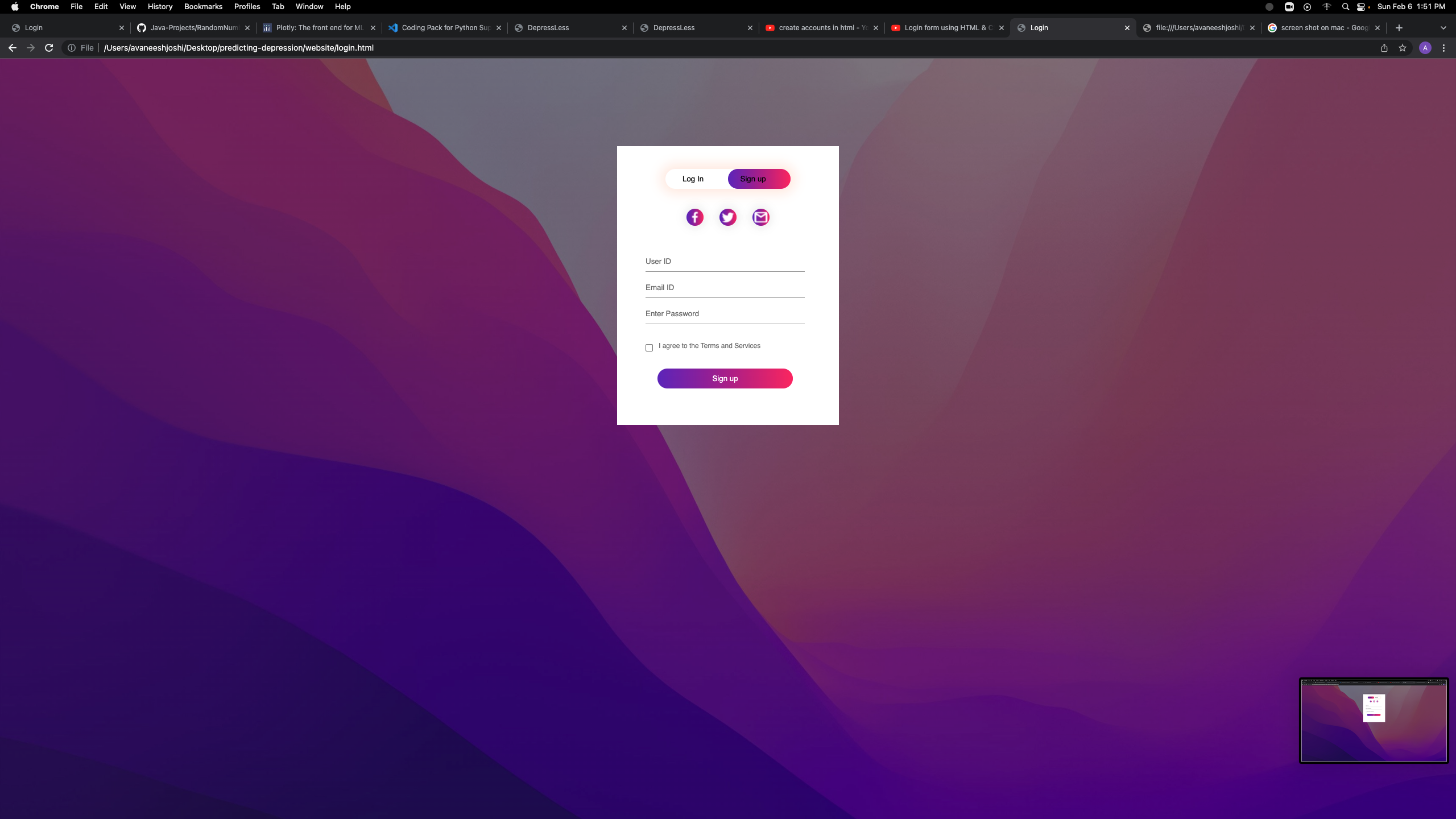
Task: Open the Chrome three-dot menu
Action: (x=1443, y=48)
